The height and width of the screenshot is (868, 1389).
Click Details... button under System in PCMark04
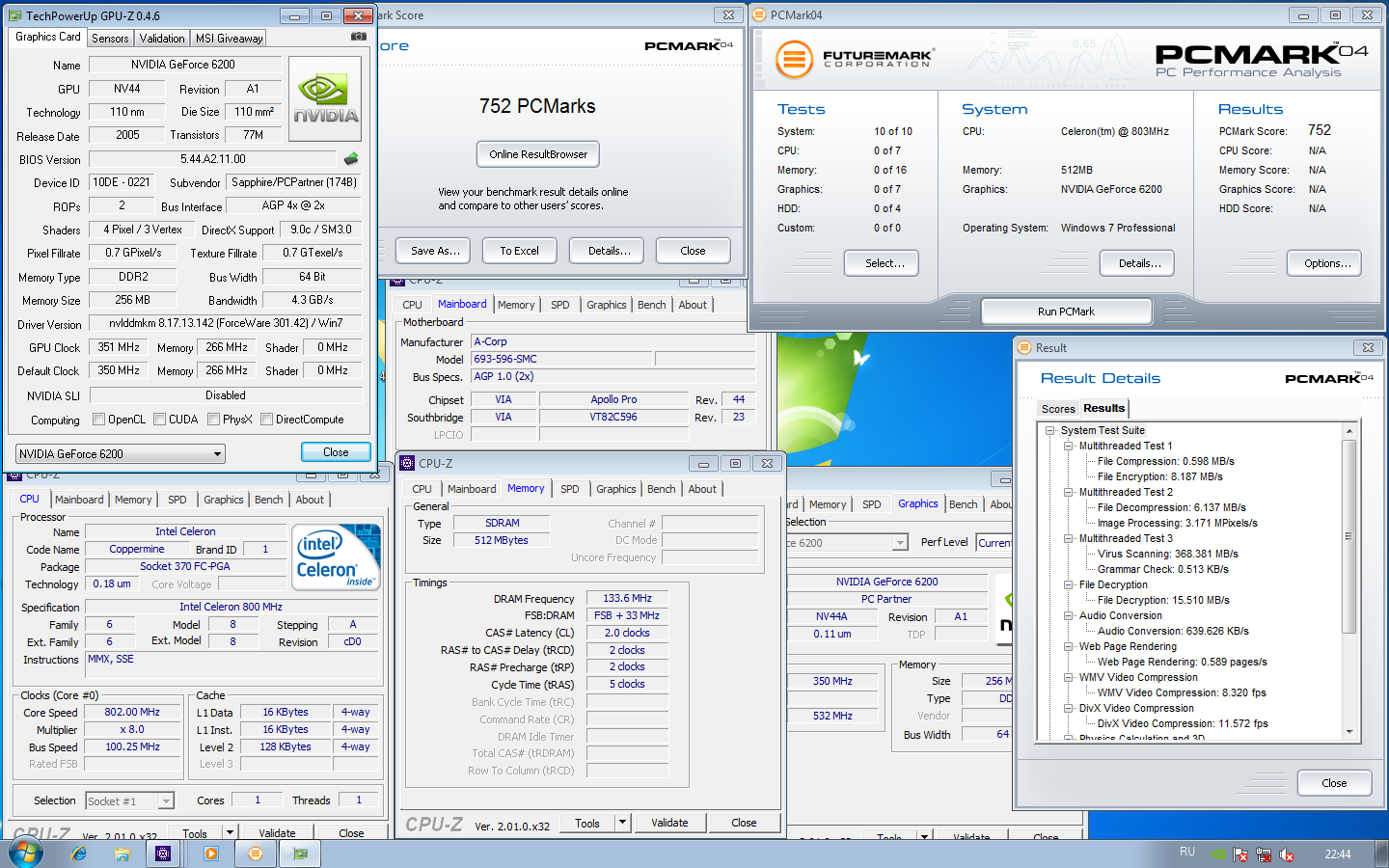[1139, 263]
